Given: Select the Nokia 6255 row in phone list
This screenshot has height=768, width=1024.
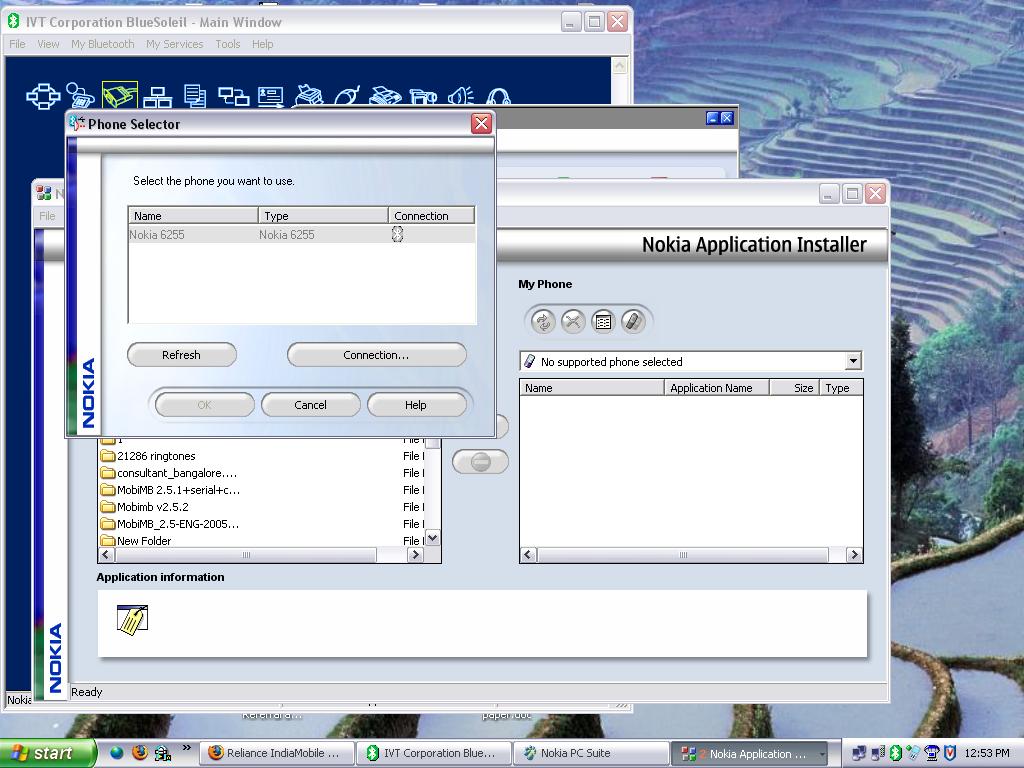Looking at the screenshot, I should 302,234.
